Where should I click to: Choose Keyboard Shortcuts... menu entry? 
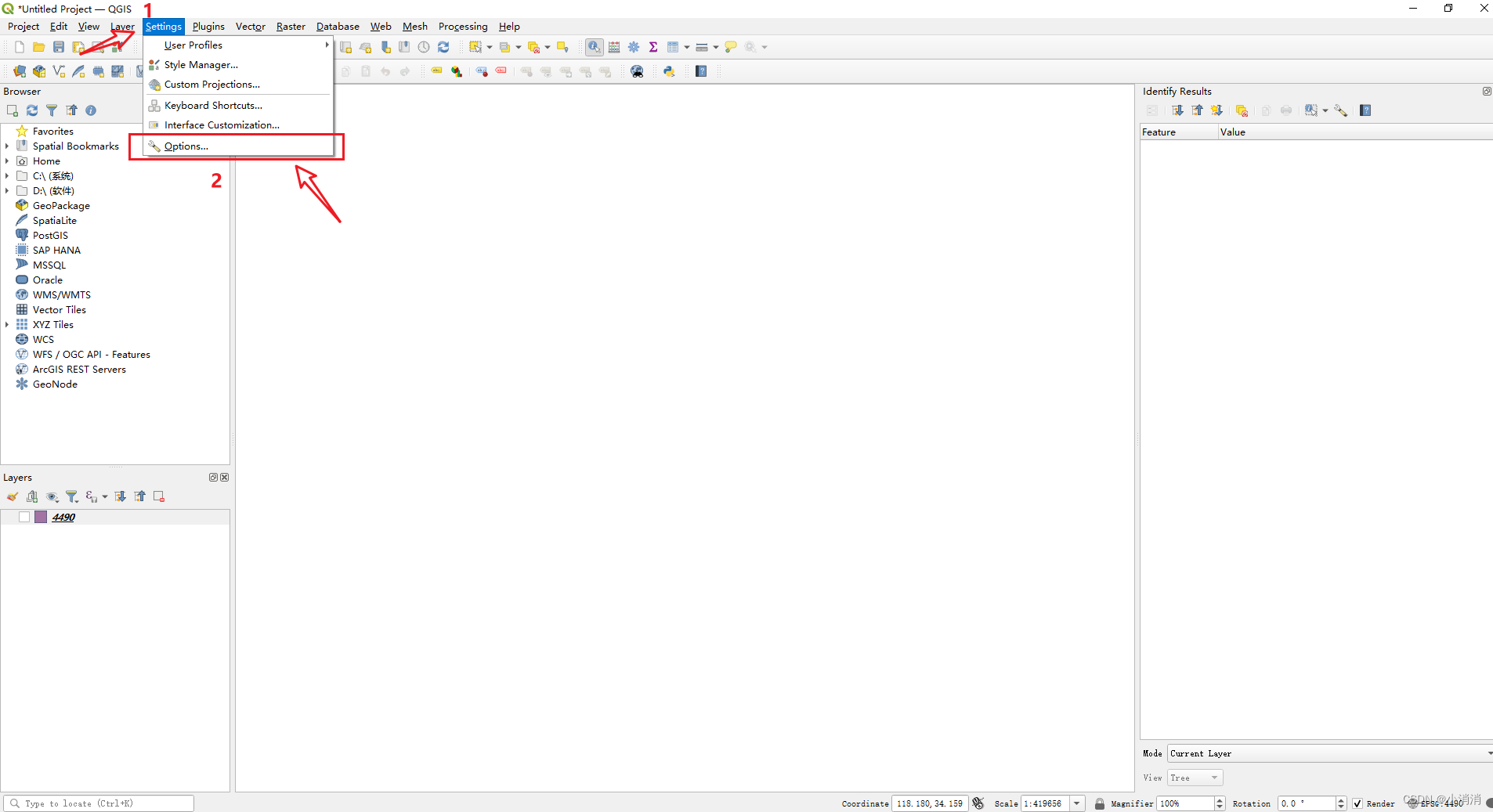(x=239, y=106)
